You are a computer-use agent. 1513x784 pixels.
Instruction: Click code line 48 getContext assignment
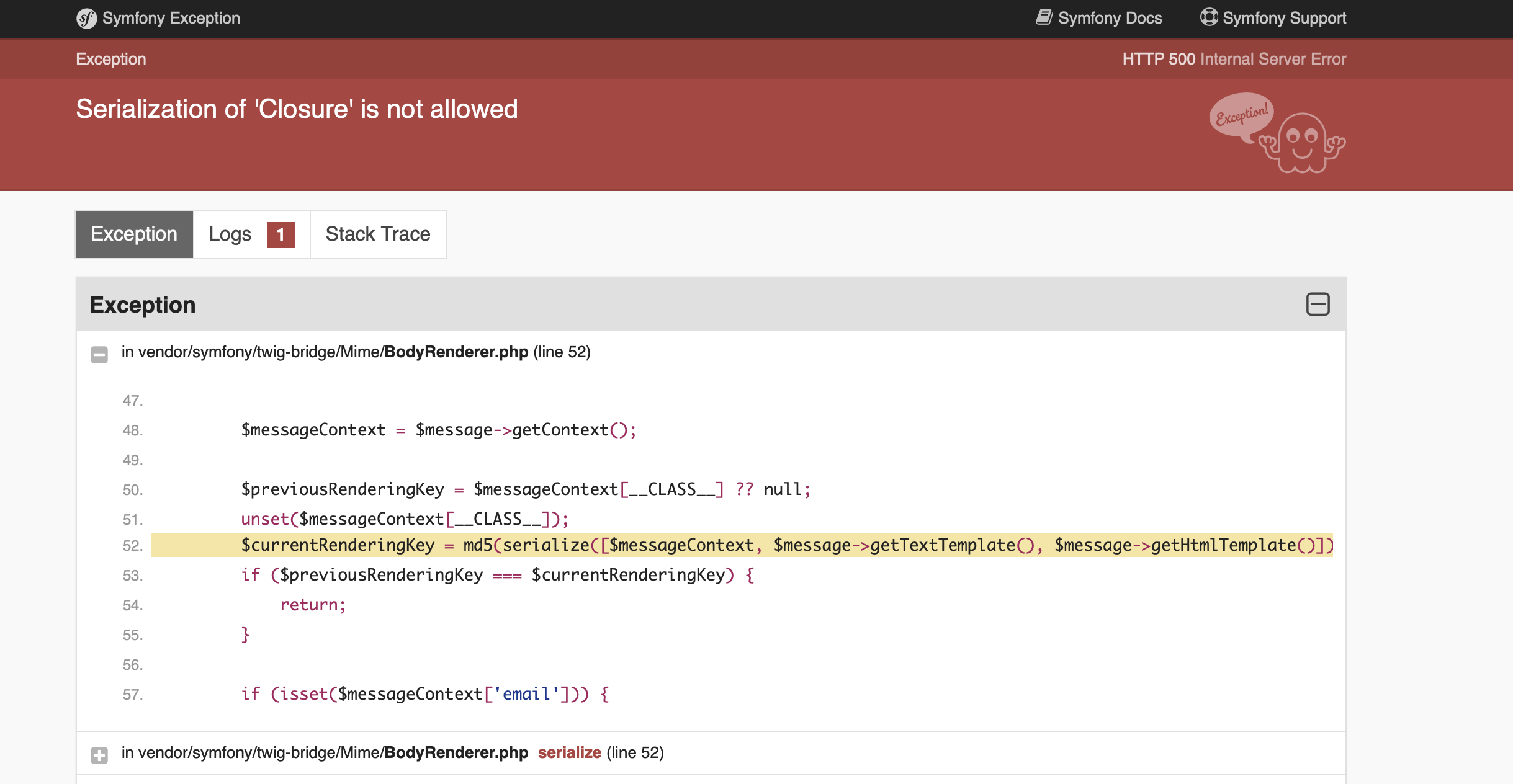(439, 430)
